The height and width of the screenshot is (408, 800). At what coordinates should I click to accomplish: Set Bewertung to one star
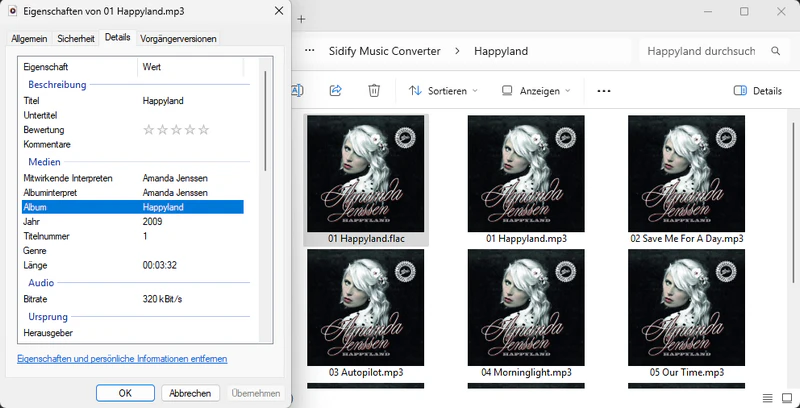click(148, 130)
